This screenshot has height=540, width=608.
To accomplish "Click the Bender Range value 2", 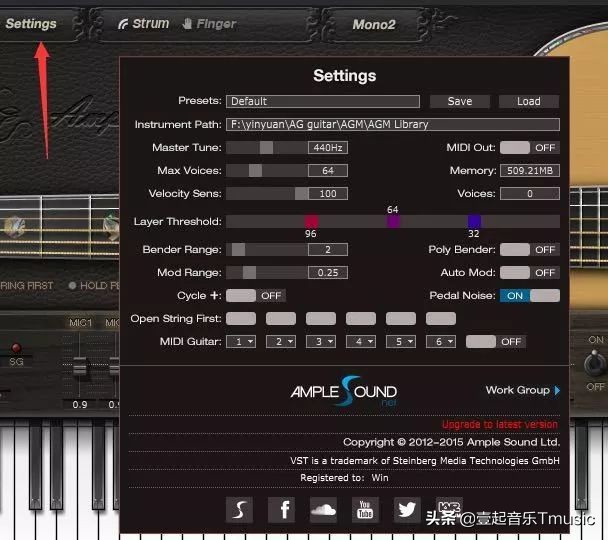I will (328, 250).
